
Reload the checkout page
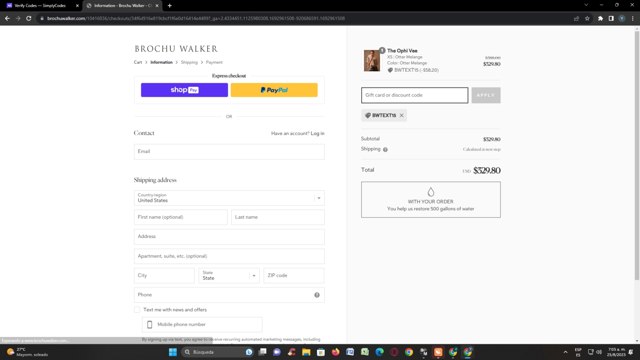(x=29, y=18)
